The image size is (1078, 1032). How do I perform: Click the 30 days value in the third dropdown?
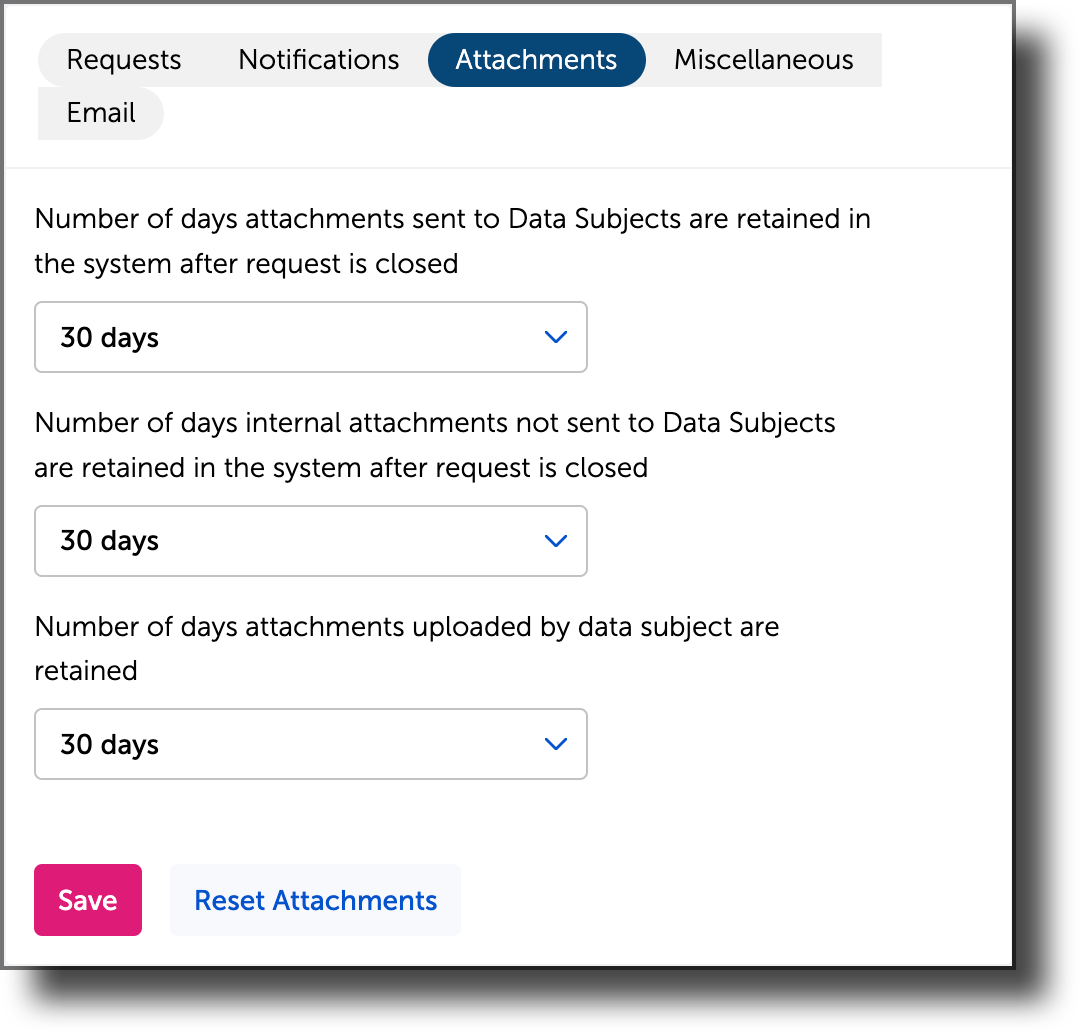click(108, 744)
